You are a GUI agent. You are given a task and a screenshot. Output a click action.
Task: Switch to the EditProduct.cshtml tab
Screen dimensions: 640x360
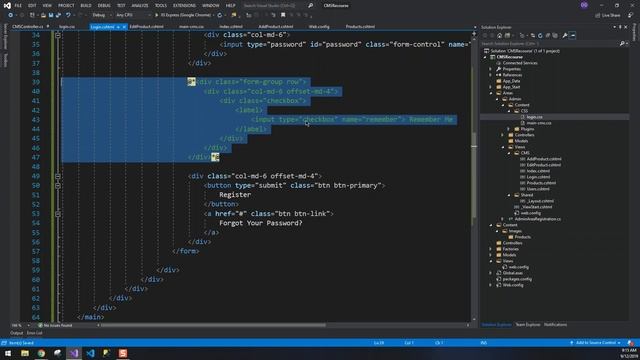[147, 27]
